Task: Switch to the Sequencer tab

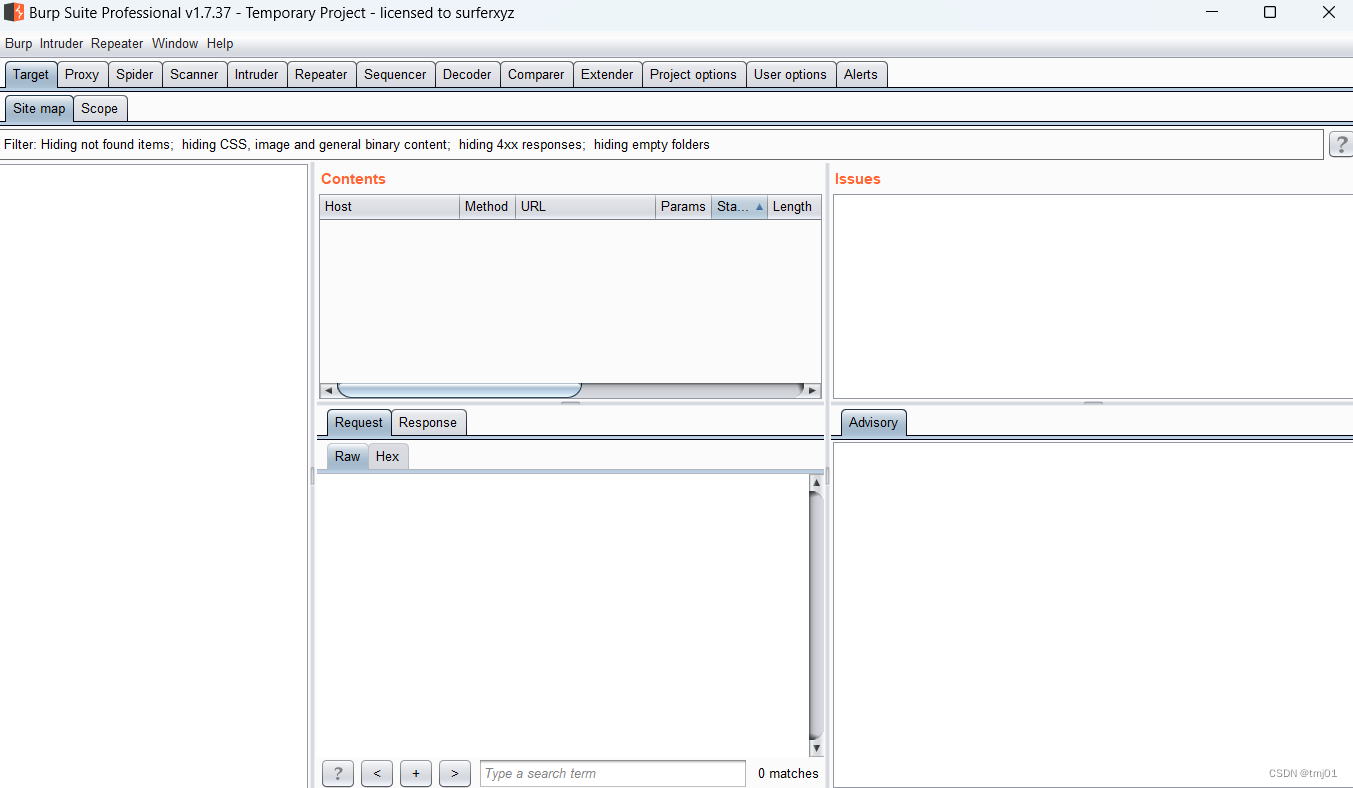Action: coord(395,74)
